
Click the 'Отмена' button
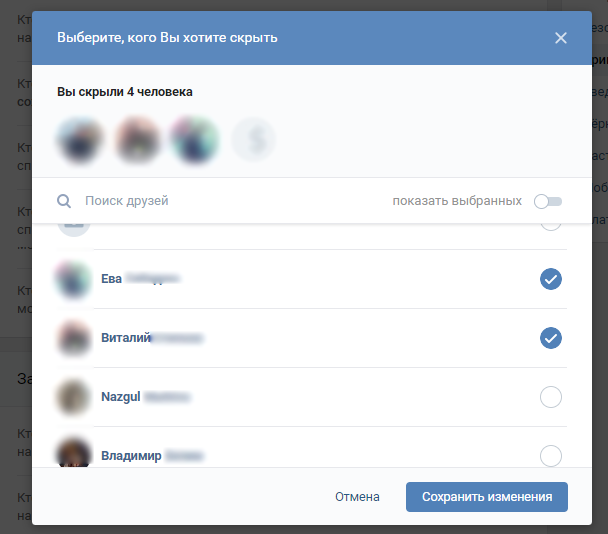(x=357, y=497)
